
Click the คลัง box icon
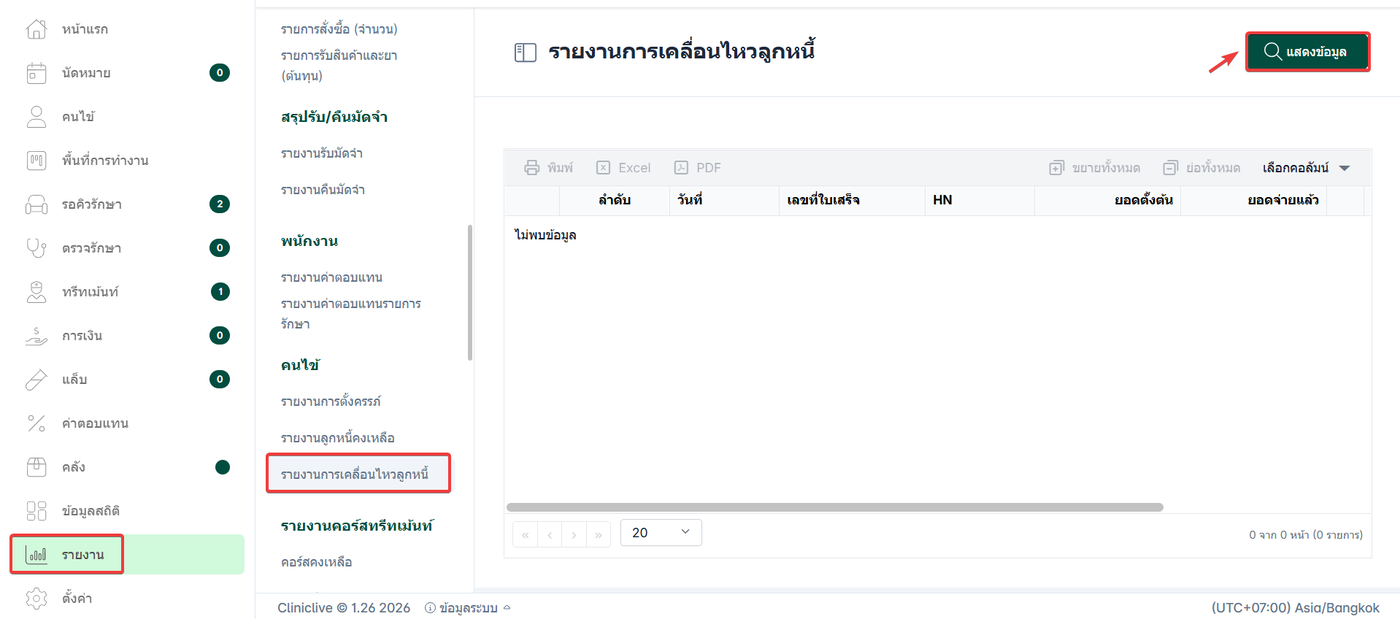click(36, 467)
